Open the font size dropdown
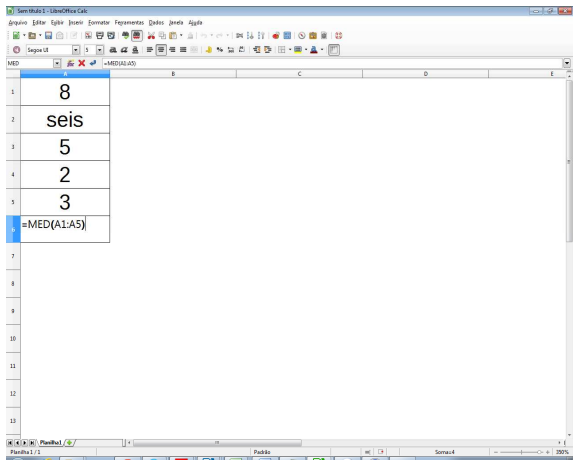This screenshot has width=574, height=465. point(100,50)
